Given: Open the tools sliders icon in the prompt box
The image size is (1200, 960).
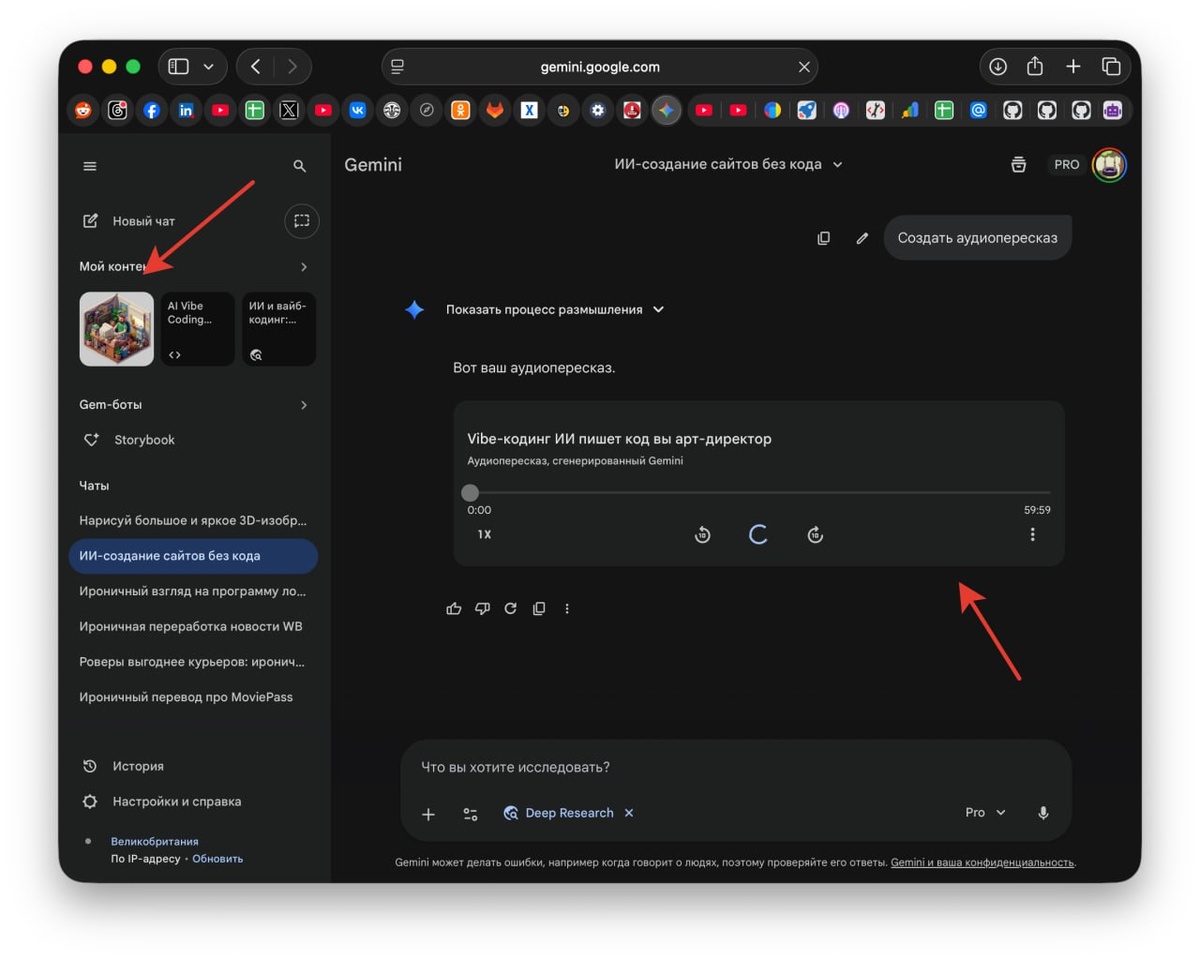Looking at the screenshot, I should [x=470, y=814].
